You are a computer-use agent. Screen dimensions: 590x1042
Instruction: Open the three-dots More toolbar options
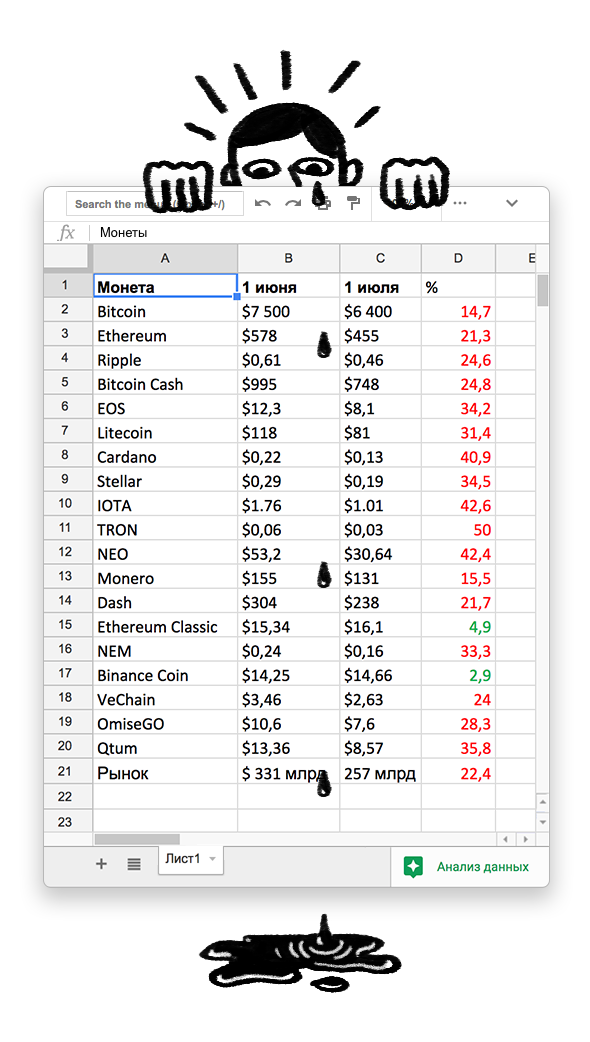click(x=460, y=203)
